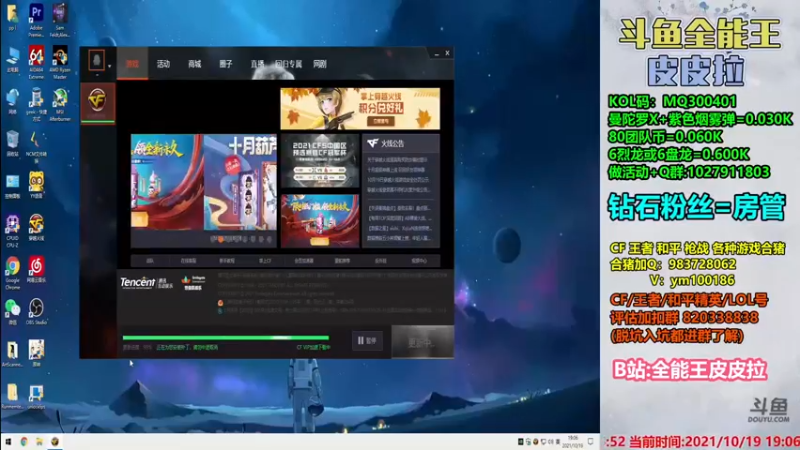The width and height of the screenshot is (800, 450).
Task: Open Adobe Premiere desktop icon
Action: pyautogui.click(x=36, y=20)
